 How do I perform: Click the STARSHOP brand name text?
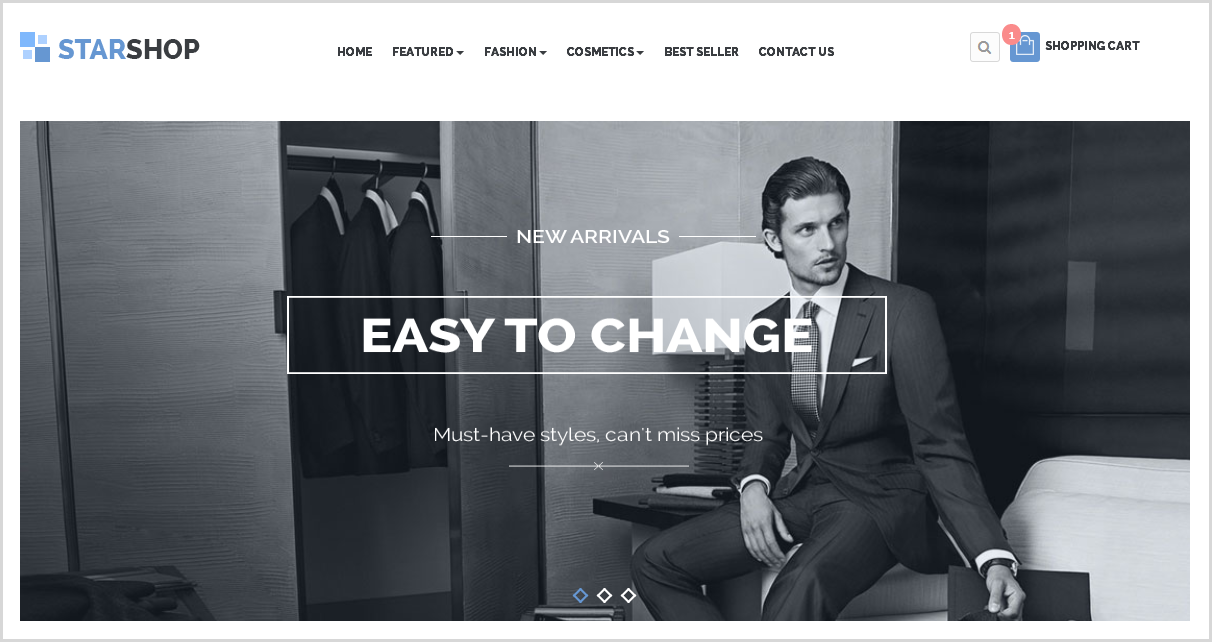[129, 49]
